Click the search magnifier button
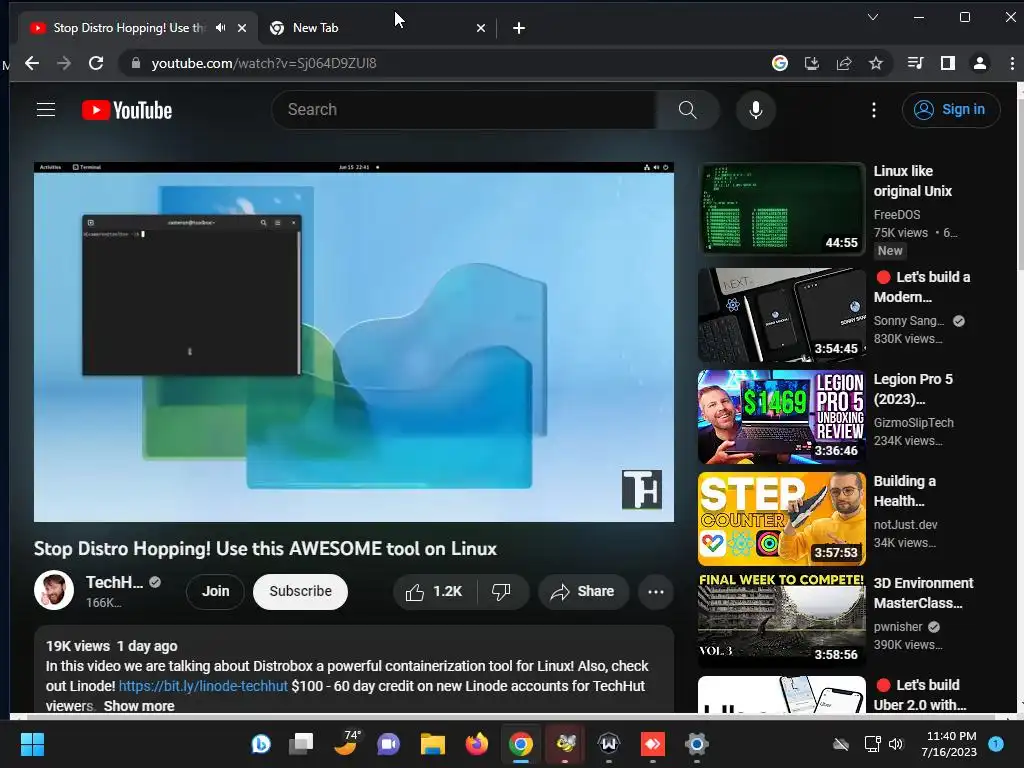This screenshot has height=768, width=1024. (687, 110)
